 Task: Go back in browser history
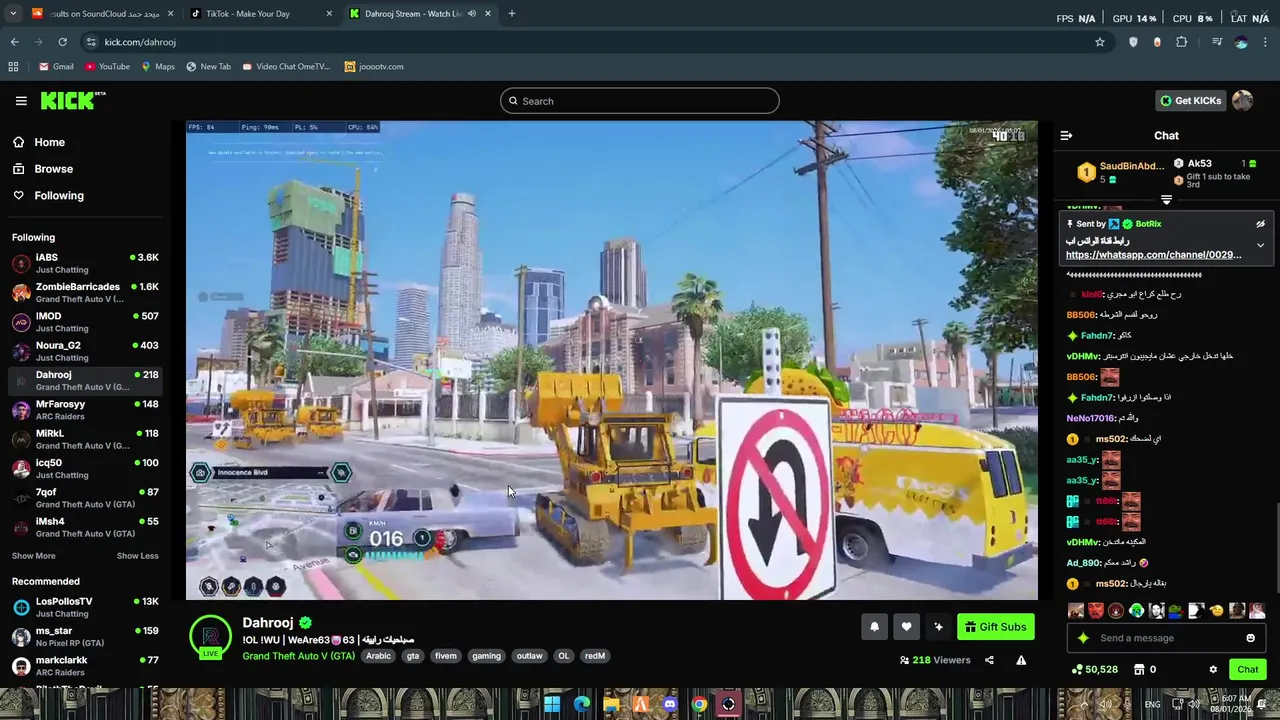pyautogui.click(x=14, y=42)
